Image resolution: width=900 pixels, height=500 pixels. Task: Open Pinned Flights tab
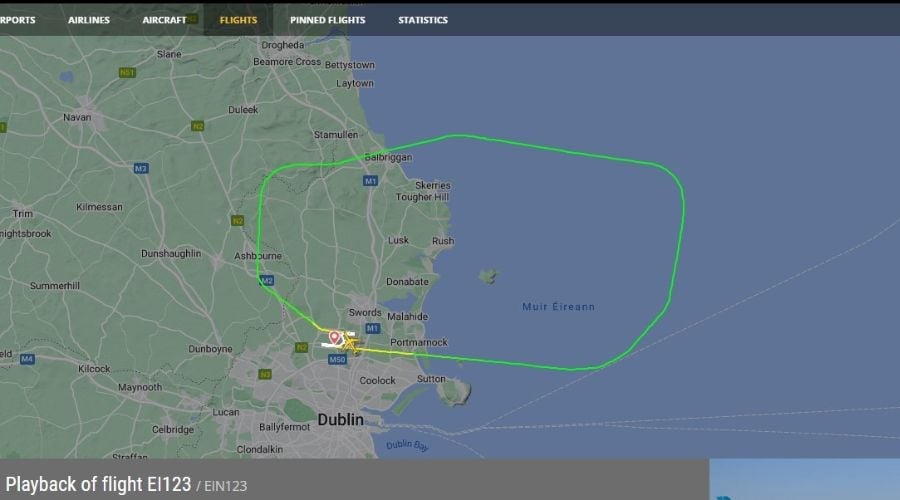(327, 20)
